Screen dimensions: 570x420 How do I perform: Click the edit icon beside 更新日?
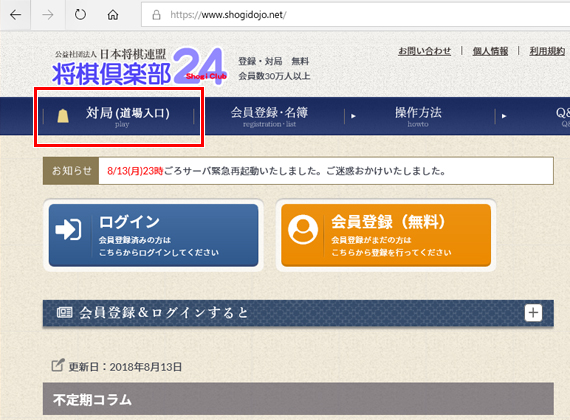[57, 365]
